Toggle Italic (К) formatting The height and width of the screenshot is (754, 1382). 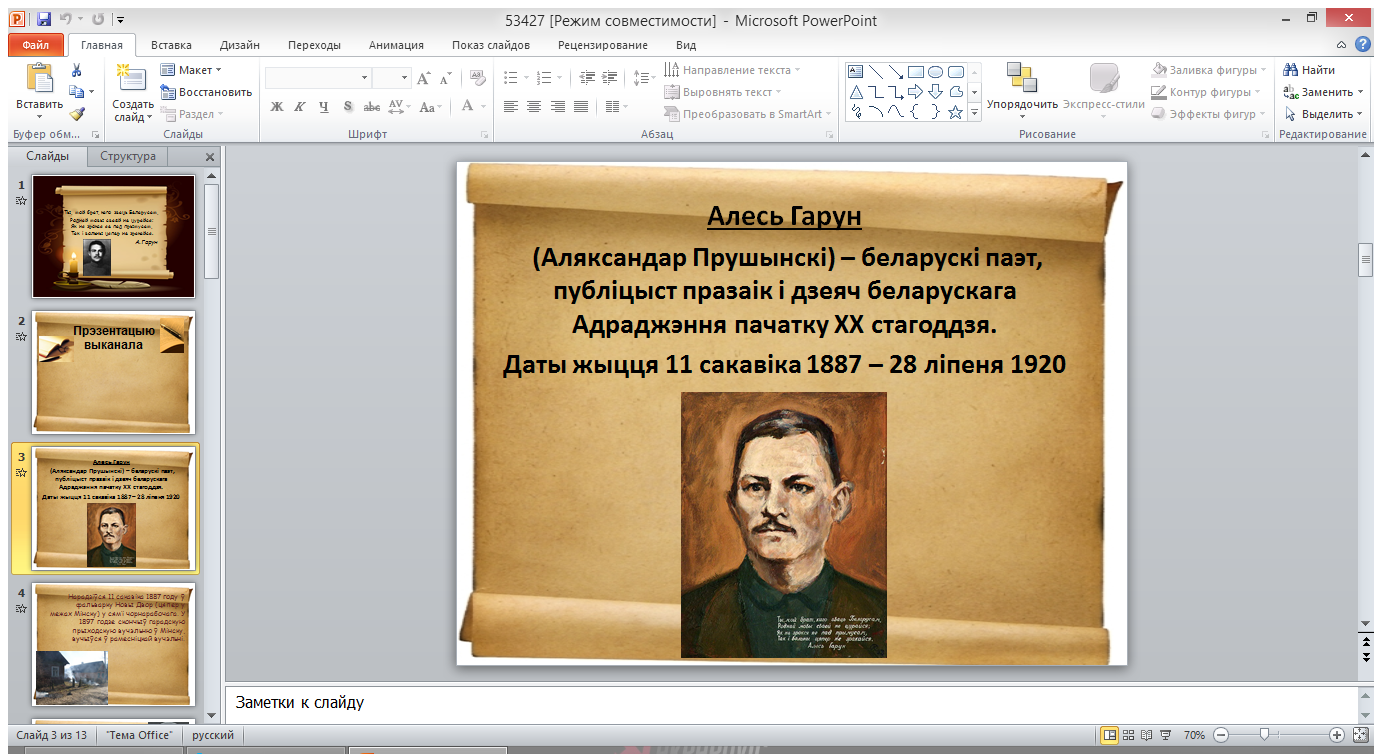click(x=301, y=107)
